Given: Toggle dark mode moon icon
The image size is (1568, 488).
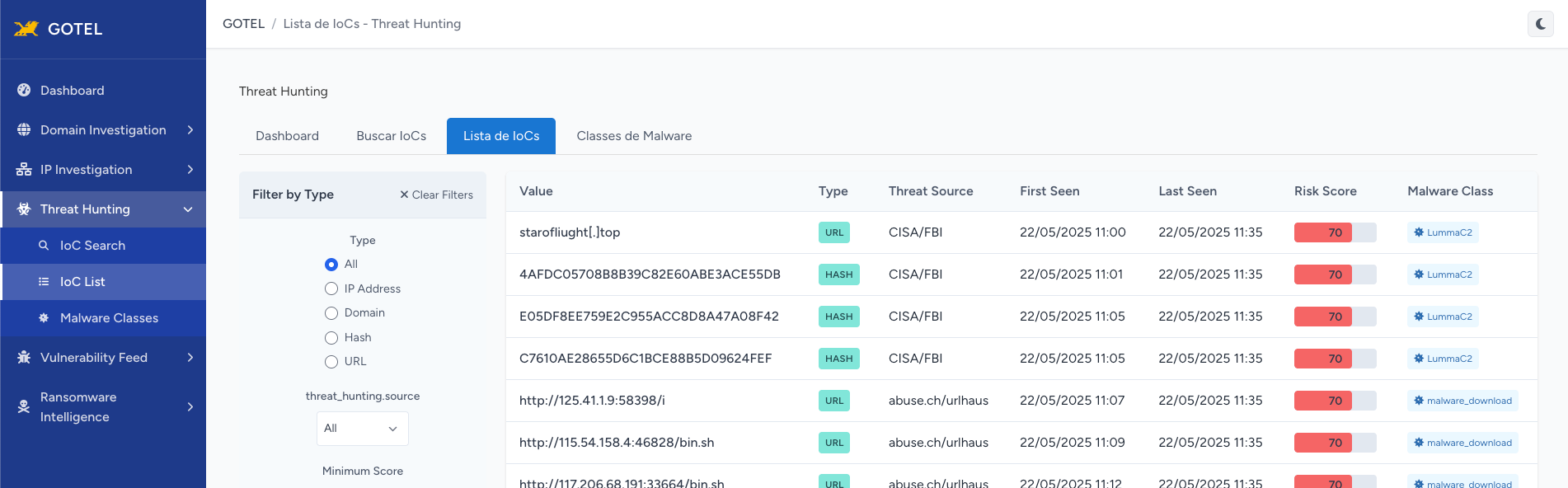Looking at the screenshot, I should pyautogui.click(x=1540, y=24).
